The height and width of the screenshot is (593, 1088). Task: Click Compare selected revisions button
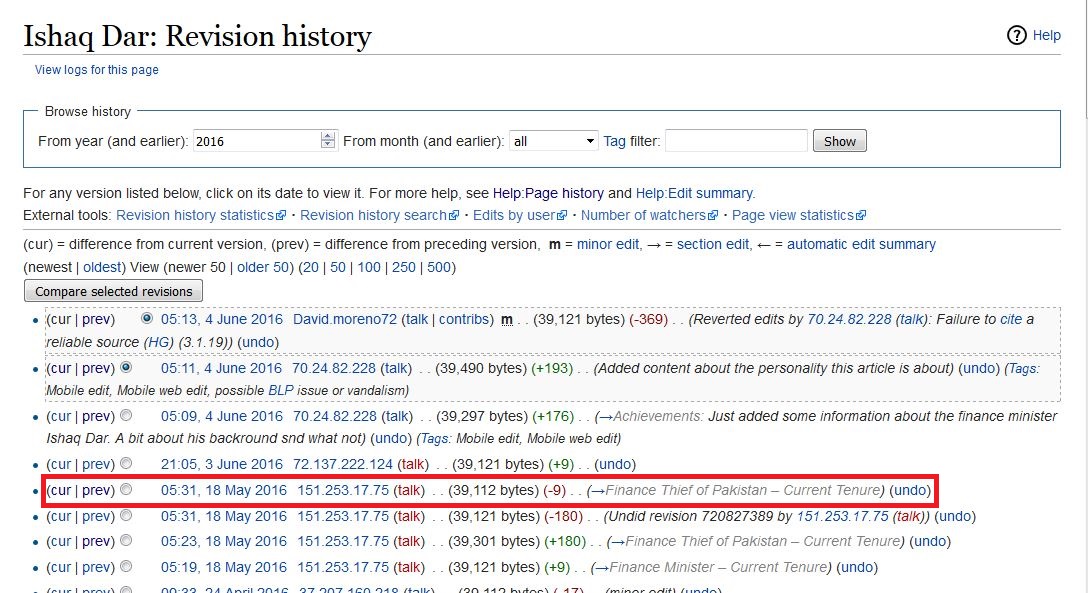point(113,291)
